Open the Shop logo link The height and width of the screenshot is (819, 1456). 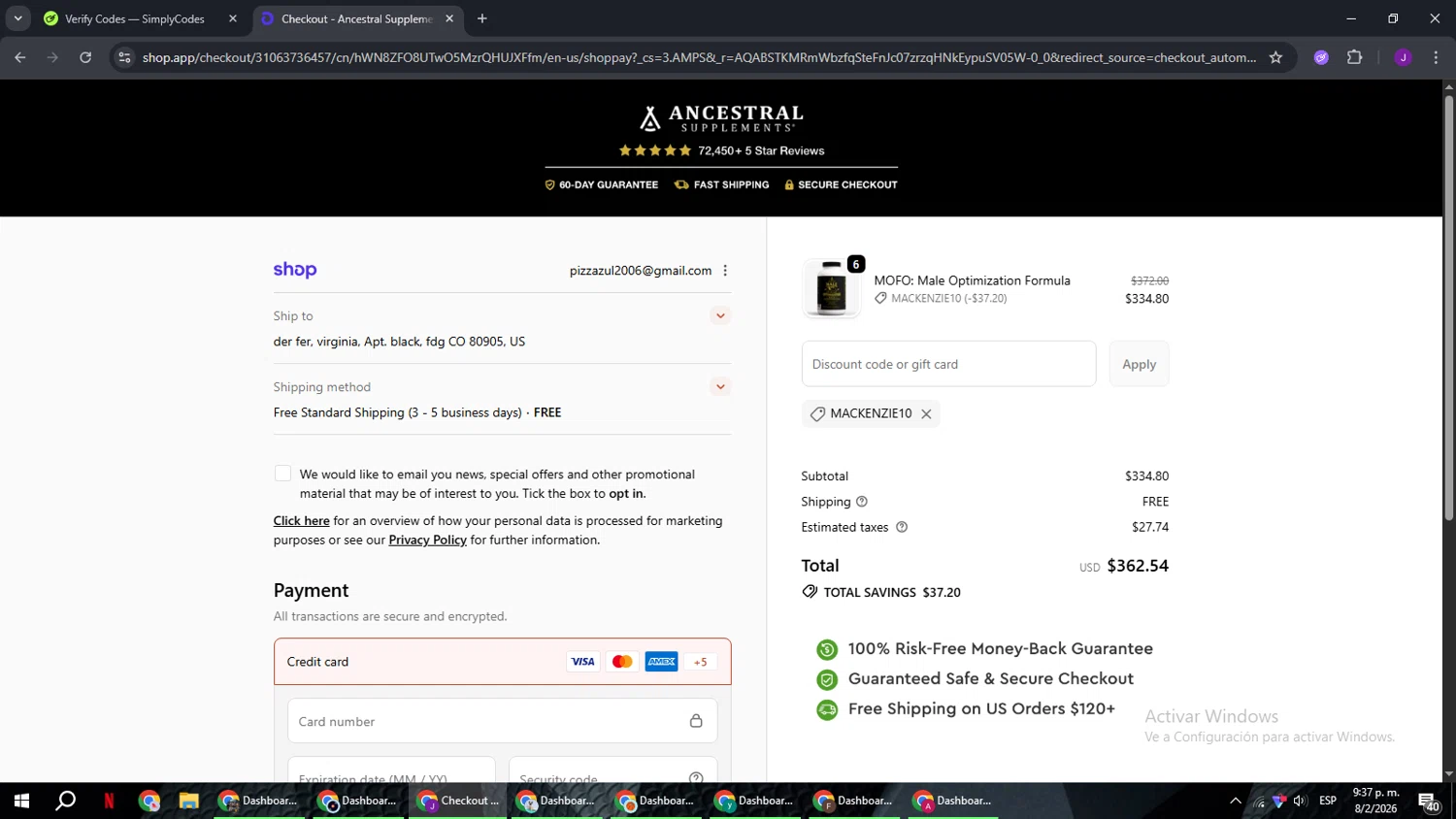pyautogui.click(x=295, y=270)
